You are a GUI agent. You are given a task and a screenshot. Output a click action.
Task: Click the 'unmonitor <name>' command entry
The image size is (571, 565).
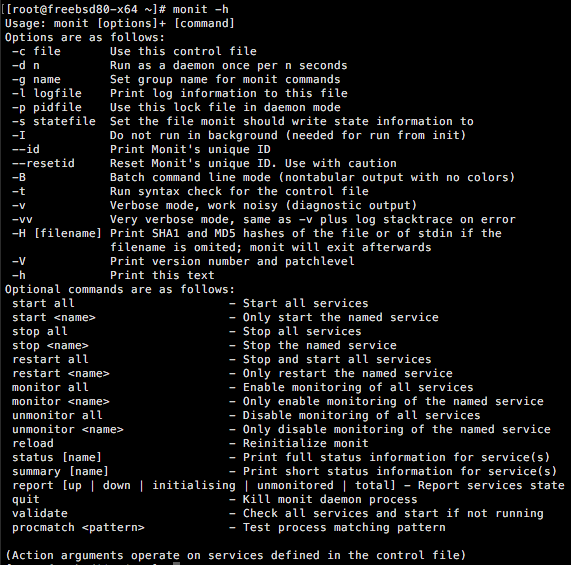[x=68, y=429]
